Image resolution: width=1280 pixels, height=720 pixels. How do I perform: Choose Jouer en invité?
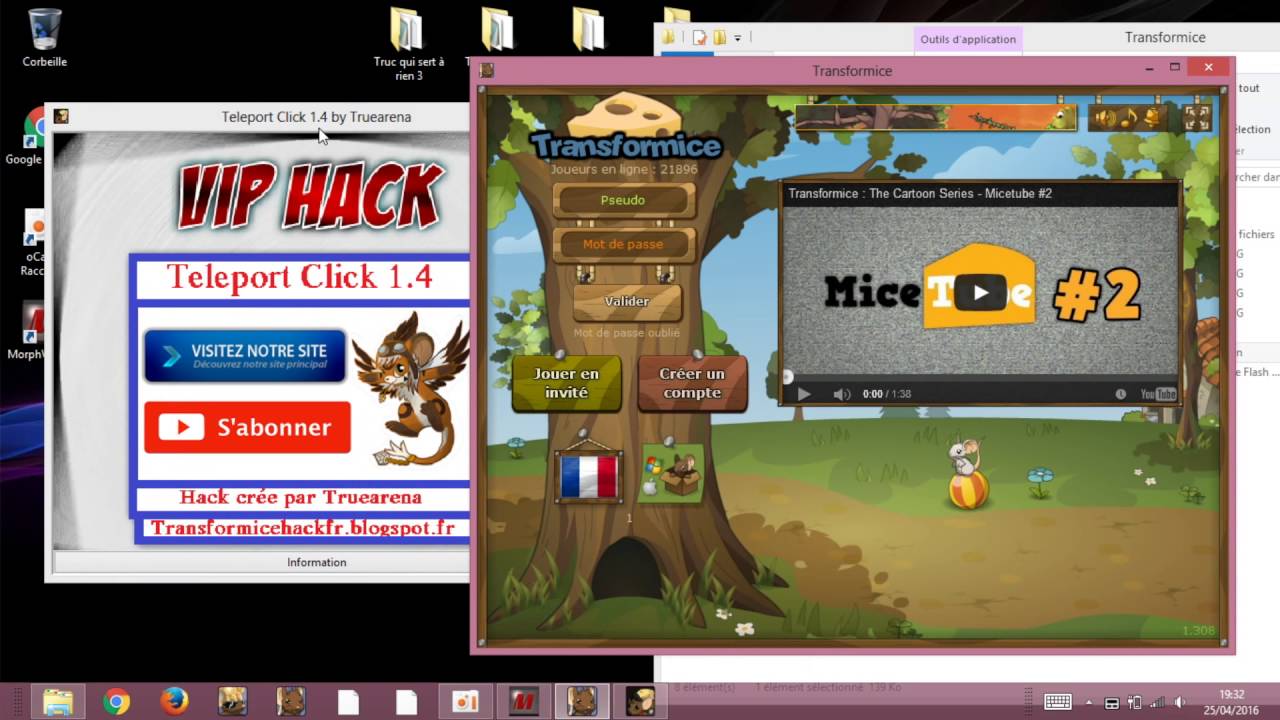(x=566, y=383)
